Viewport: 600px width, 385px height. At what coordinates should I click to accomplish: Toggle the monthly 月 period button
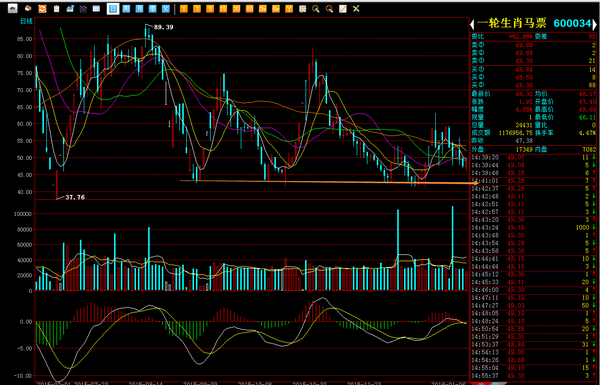(x=139, y=8)
